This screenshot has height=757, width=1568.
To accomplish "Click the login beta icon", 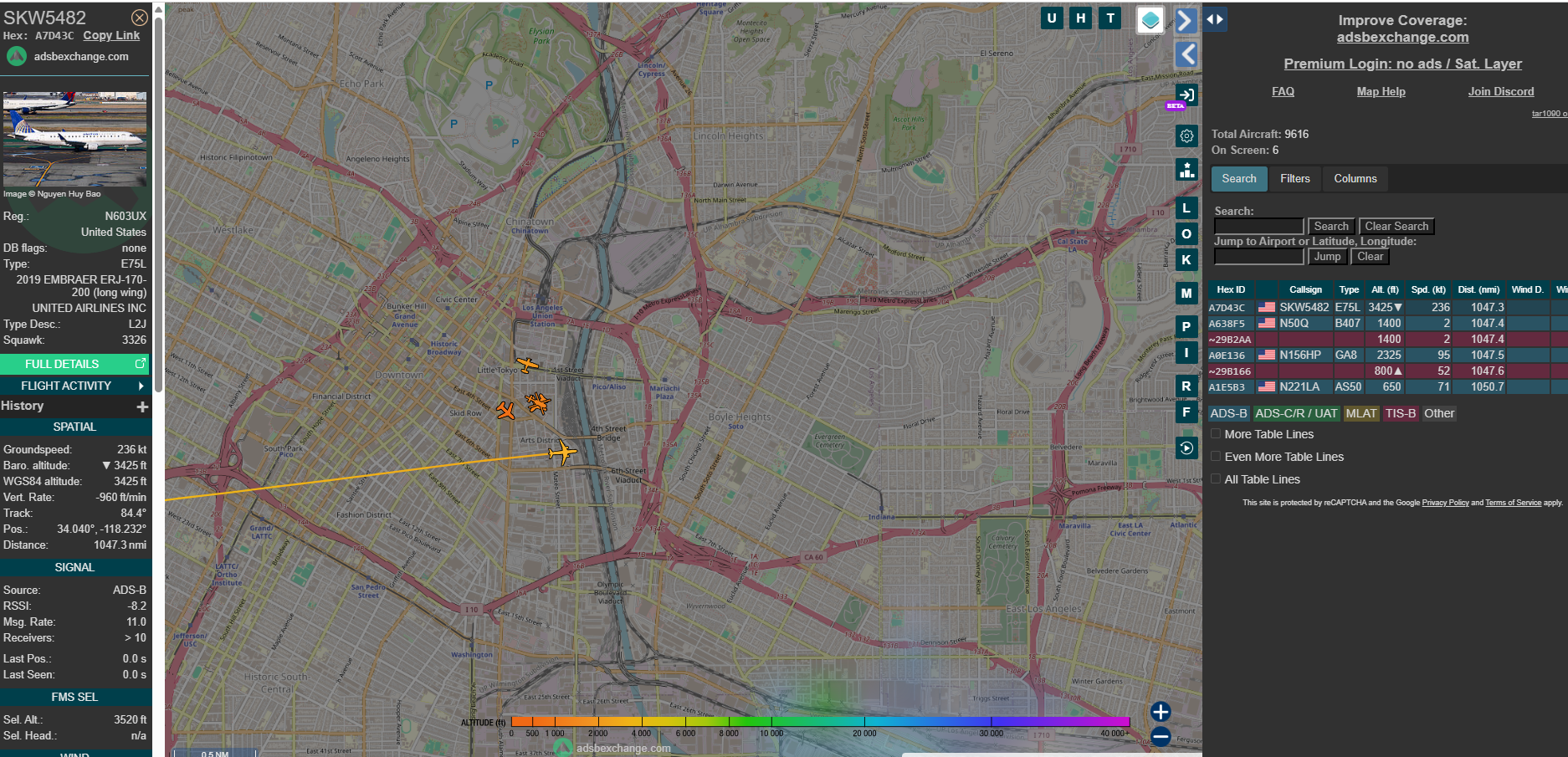I will 1186,95.
